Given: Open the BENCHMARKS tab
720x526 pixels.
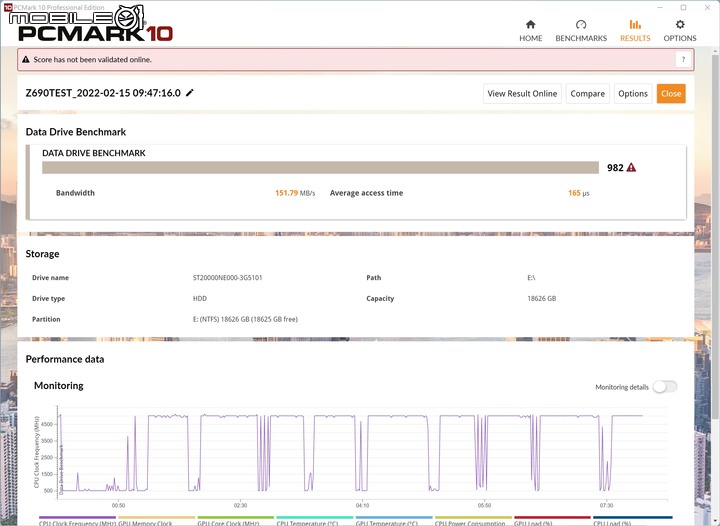Looking at the screenshot, I should (x=581, y=31).
